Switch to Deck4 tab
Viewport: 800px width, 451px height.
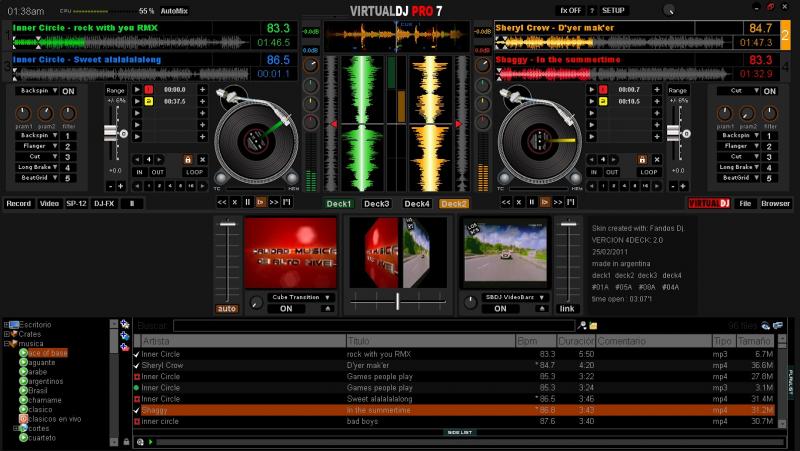[x=417, y=204]
